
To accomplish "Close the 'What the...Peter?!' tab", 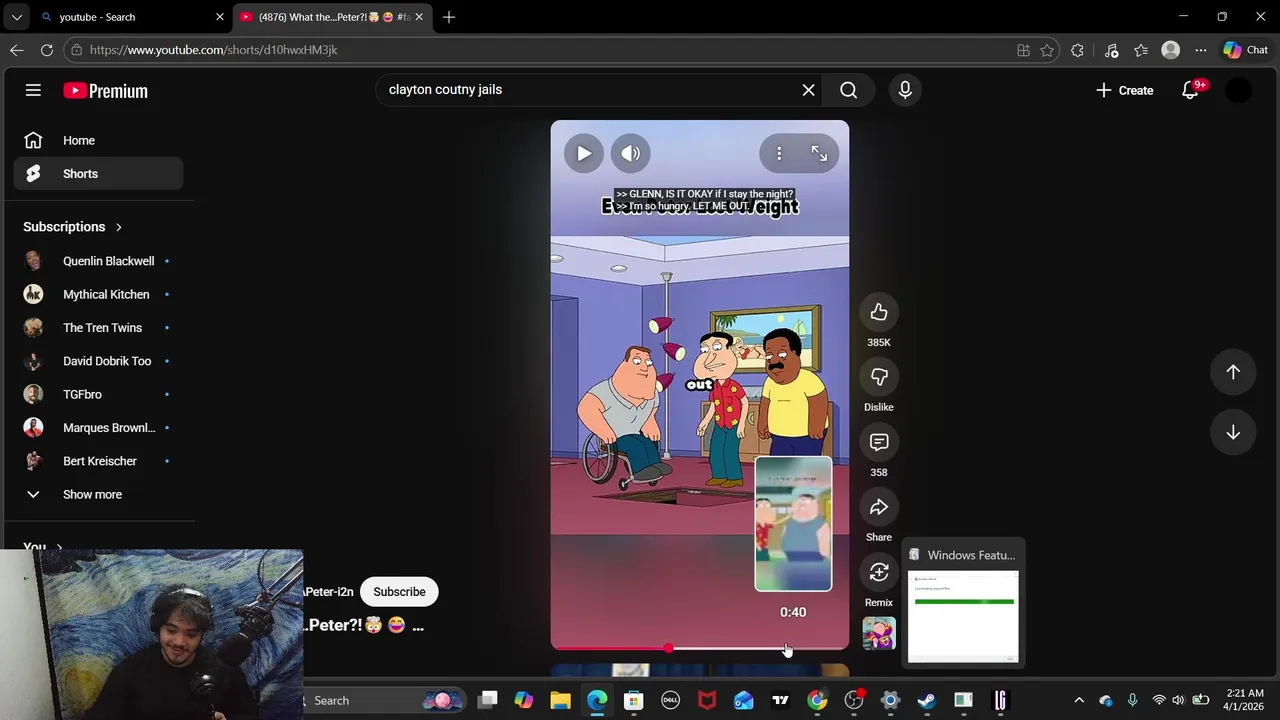I will 419,17.
